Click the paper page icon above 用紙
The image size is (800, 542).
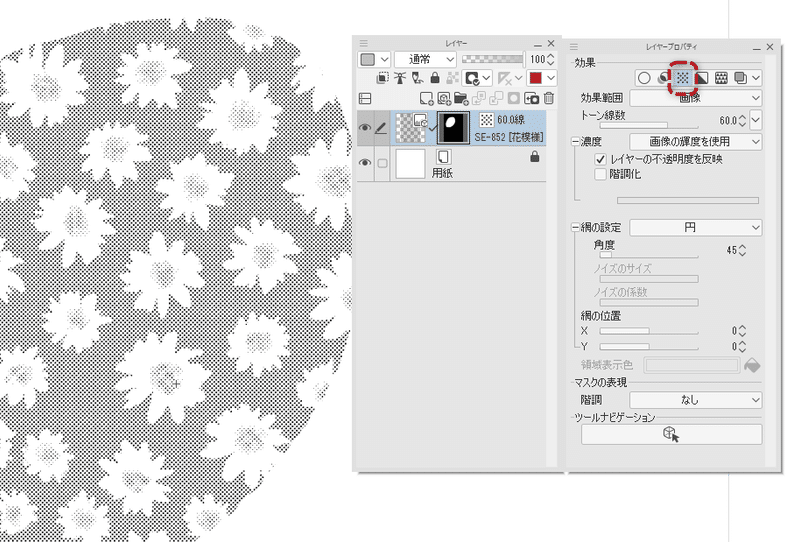(443, 156)
